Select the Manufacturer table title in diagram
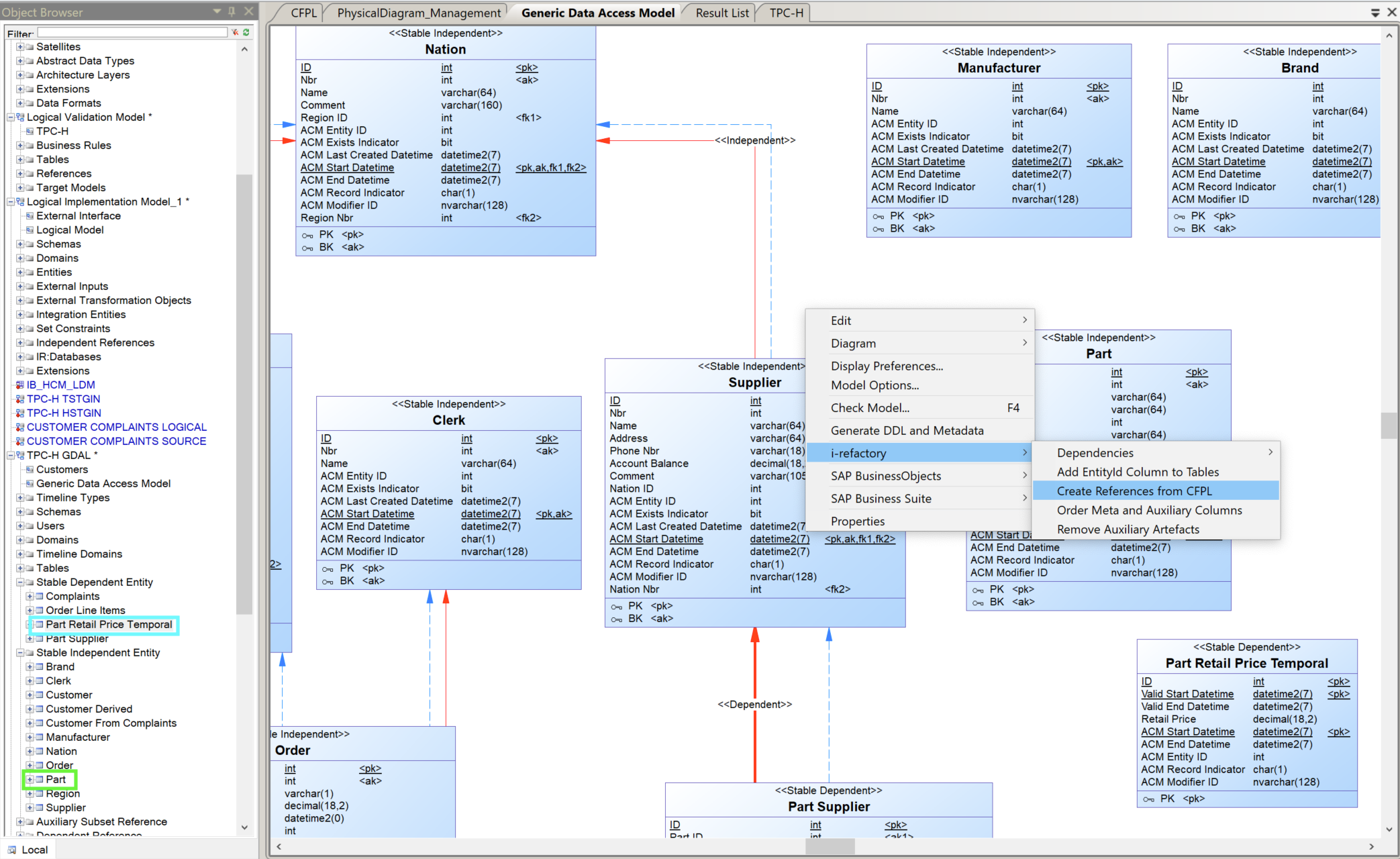The image size is (1400, 859). click(999, 68)
